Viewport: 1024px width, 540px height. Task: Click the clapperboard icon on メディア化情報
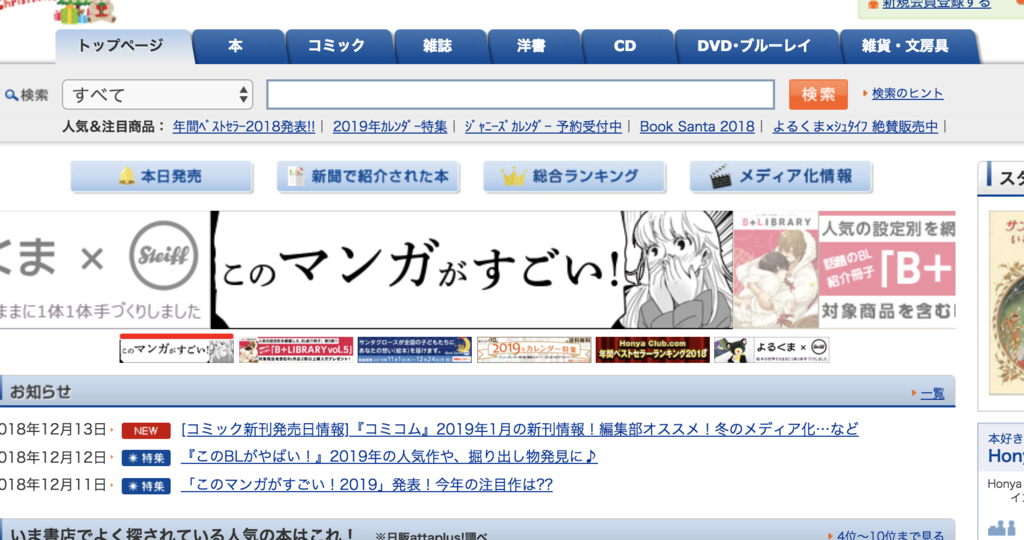pyautogui.click(x=720, y=177)
